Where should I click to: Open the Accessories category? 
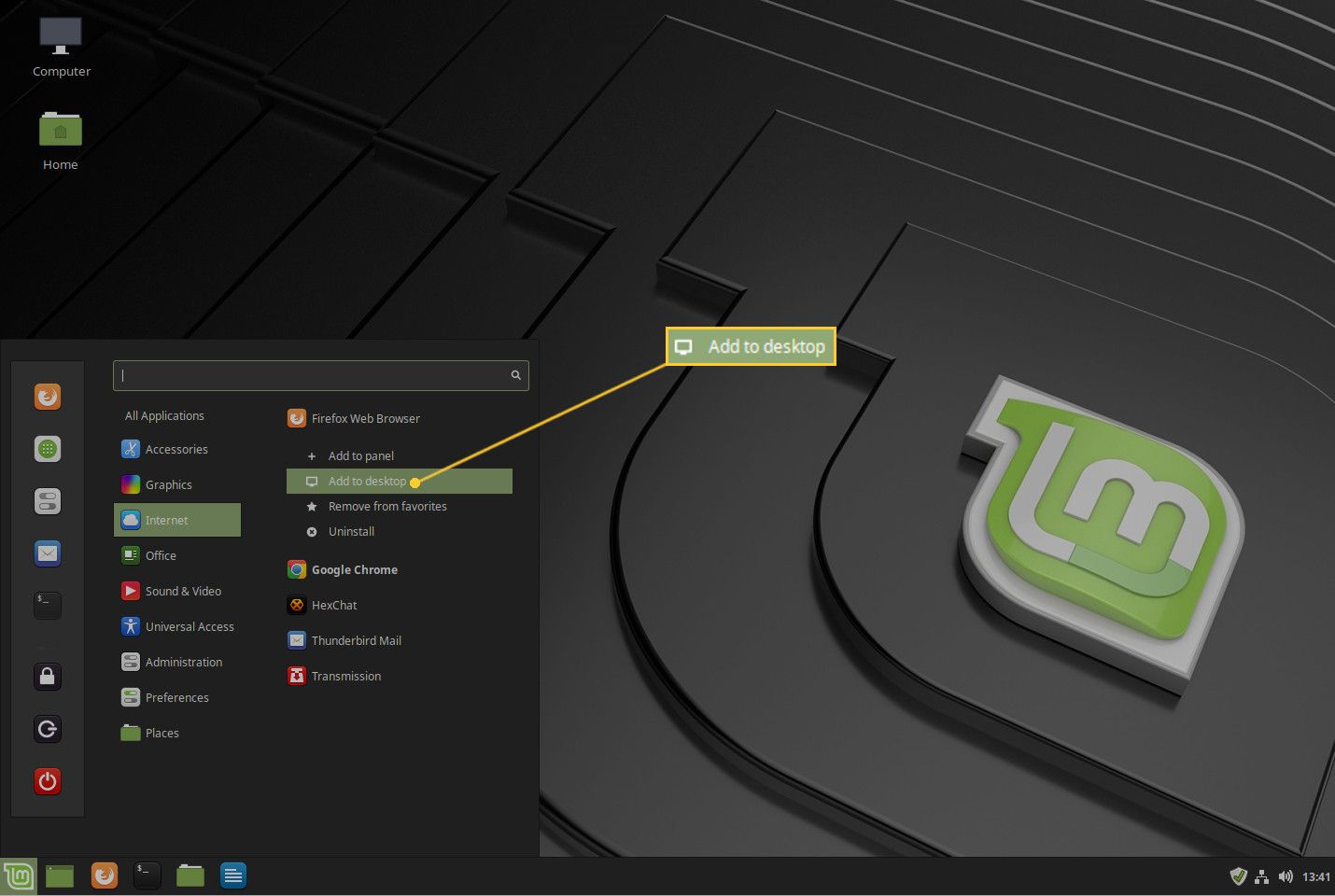coord(177,449)
